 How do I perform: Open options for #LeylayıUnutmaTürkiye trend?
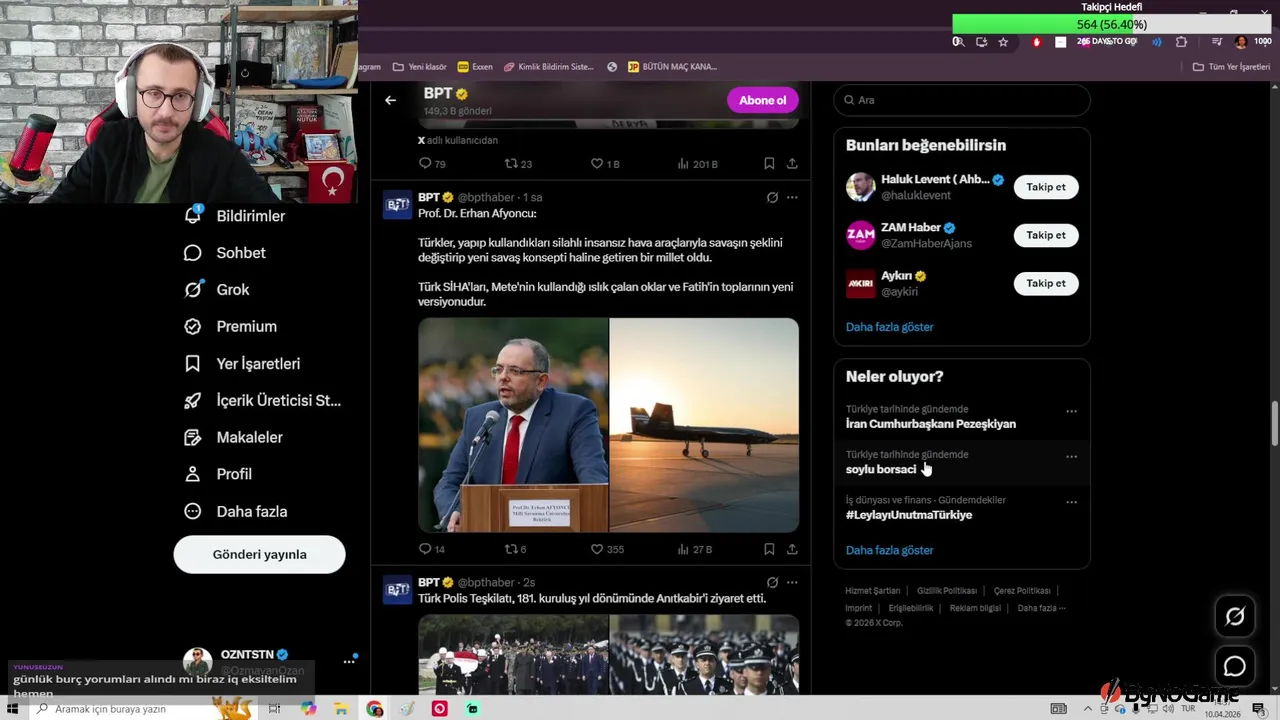(1071, 502)
